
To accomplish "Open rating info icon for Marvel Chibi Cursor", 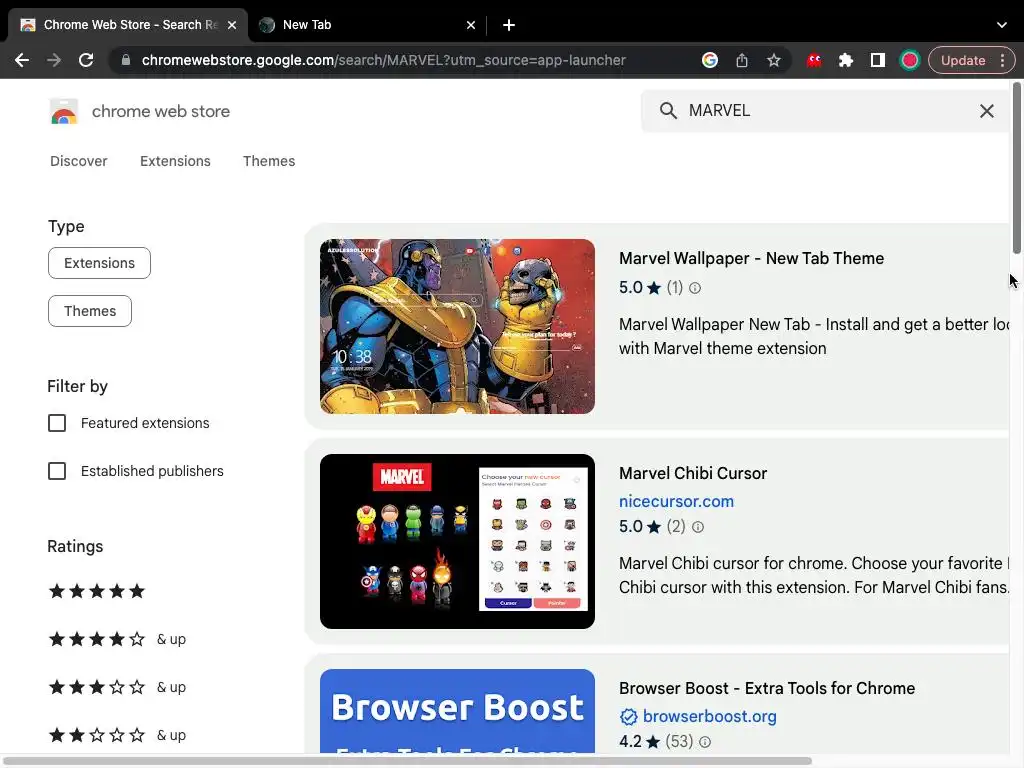I will pos(697,527).
